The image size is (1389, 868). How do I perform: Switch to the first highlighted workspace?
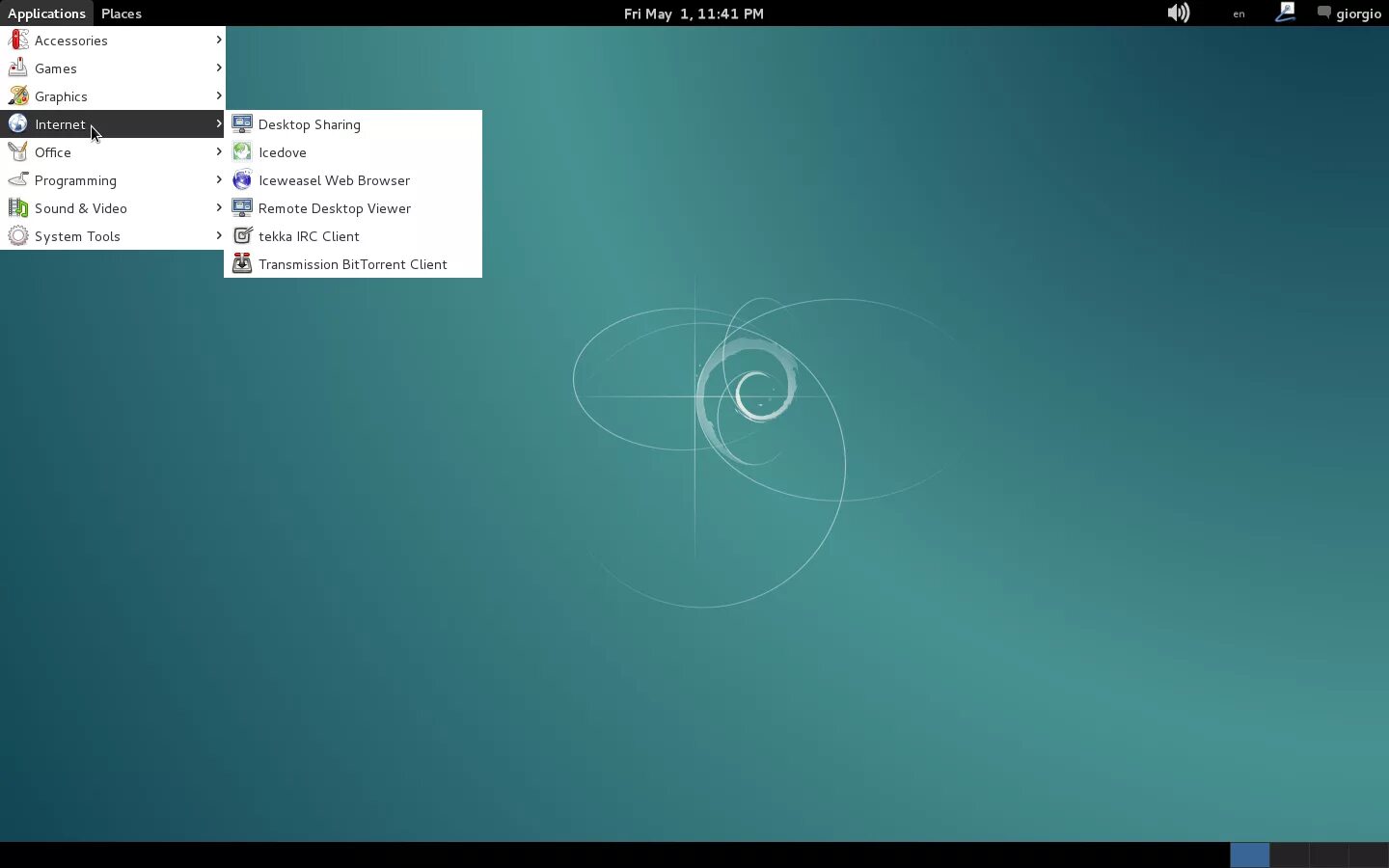tap(1249, 855)
